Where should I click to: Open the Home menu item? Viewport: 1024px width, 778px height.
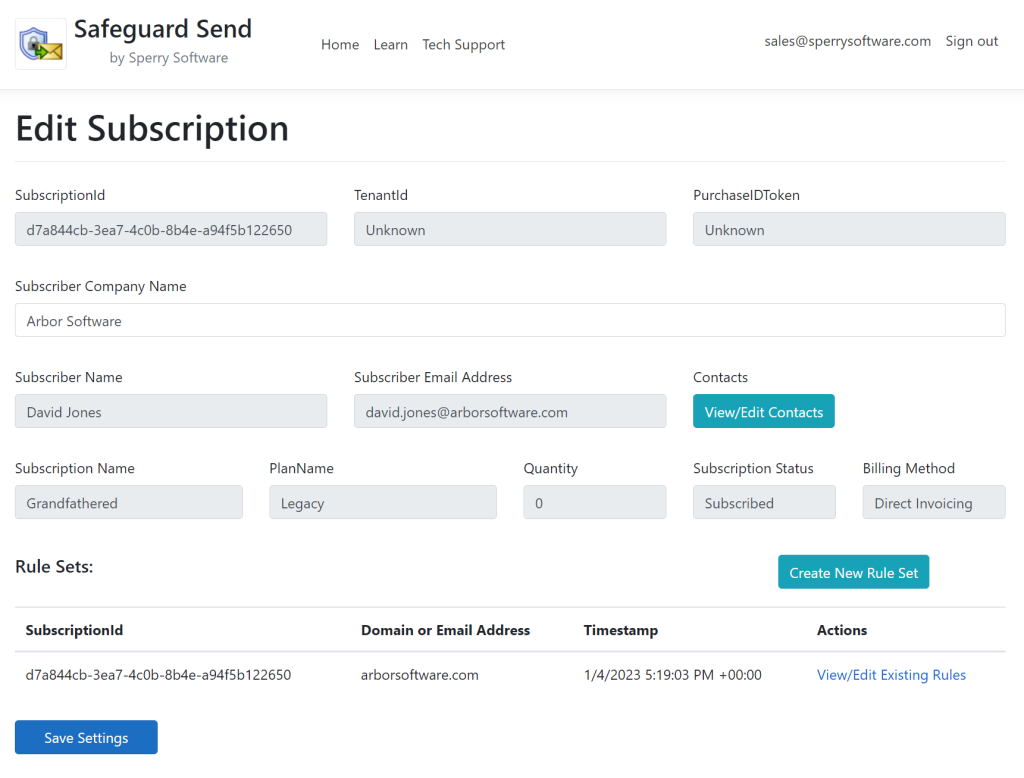point(340,44)
